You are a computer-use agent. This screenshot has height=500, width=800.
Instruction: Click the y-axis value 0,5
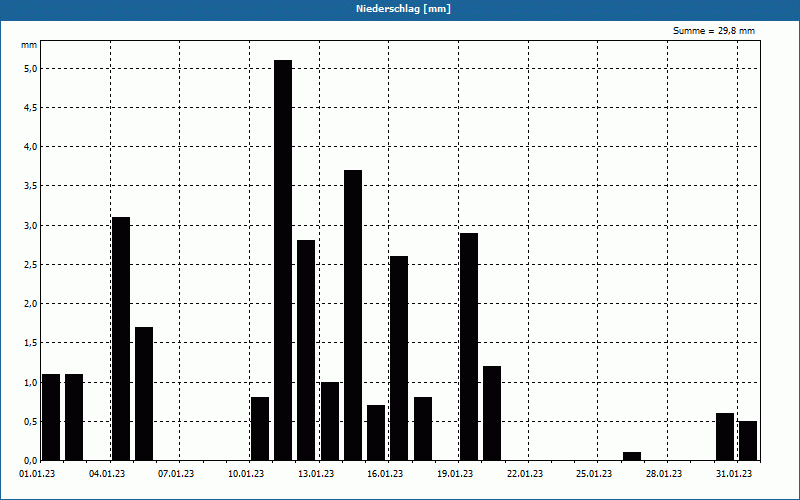(x=30, y=421)
